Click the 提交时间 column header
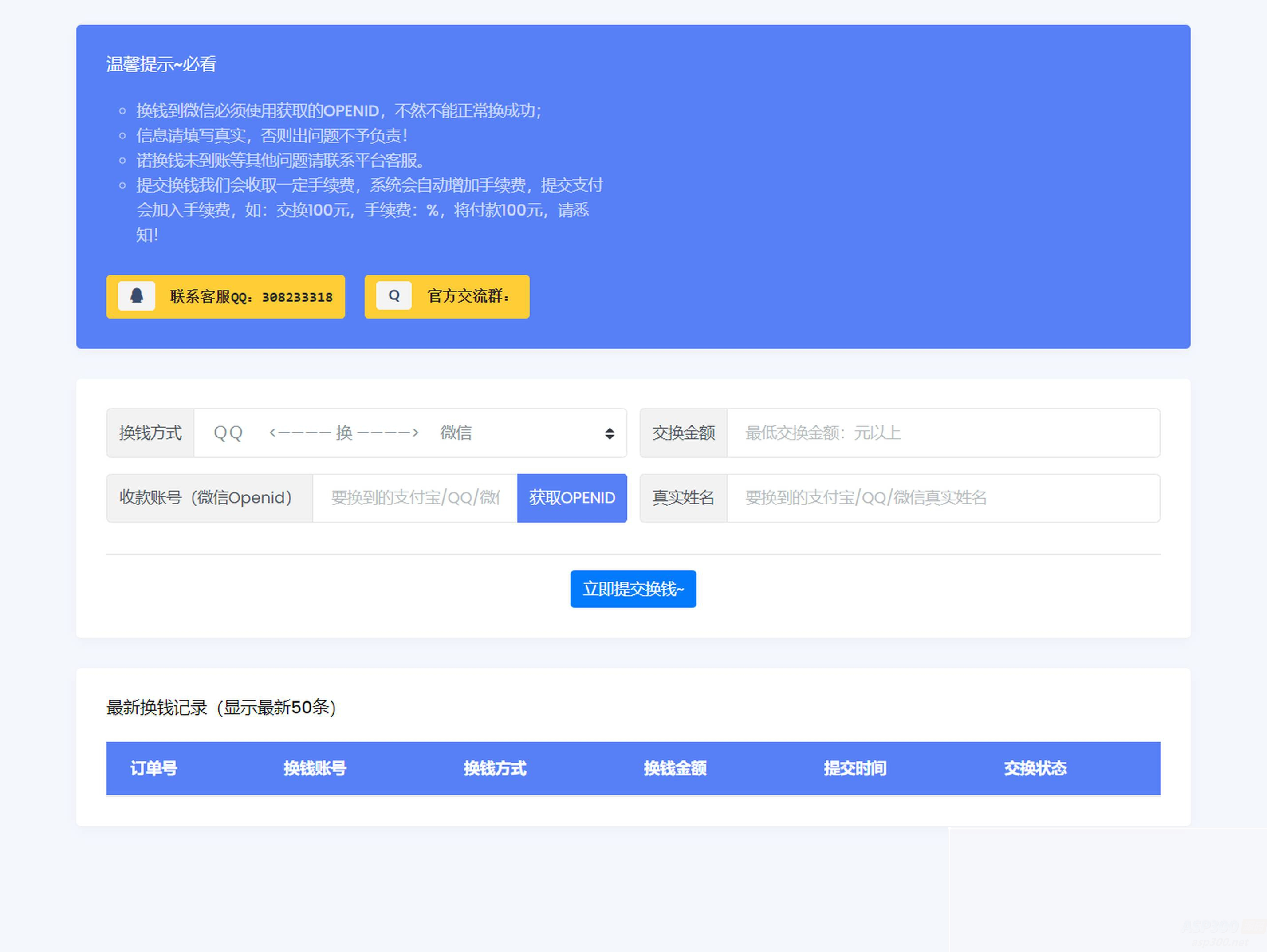 (854, 769)
